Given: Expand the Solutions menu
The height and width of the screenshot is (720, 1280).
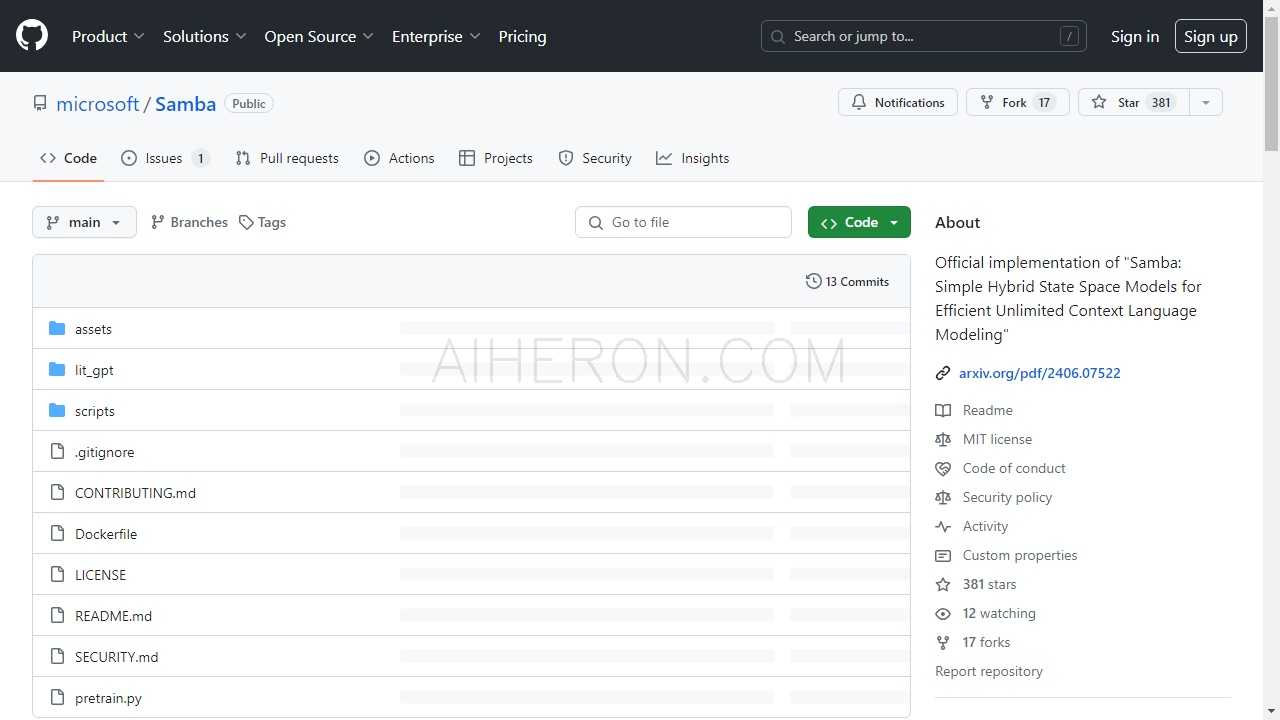Looking at the screenshot, I should (x=205, y=36).
